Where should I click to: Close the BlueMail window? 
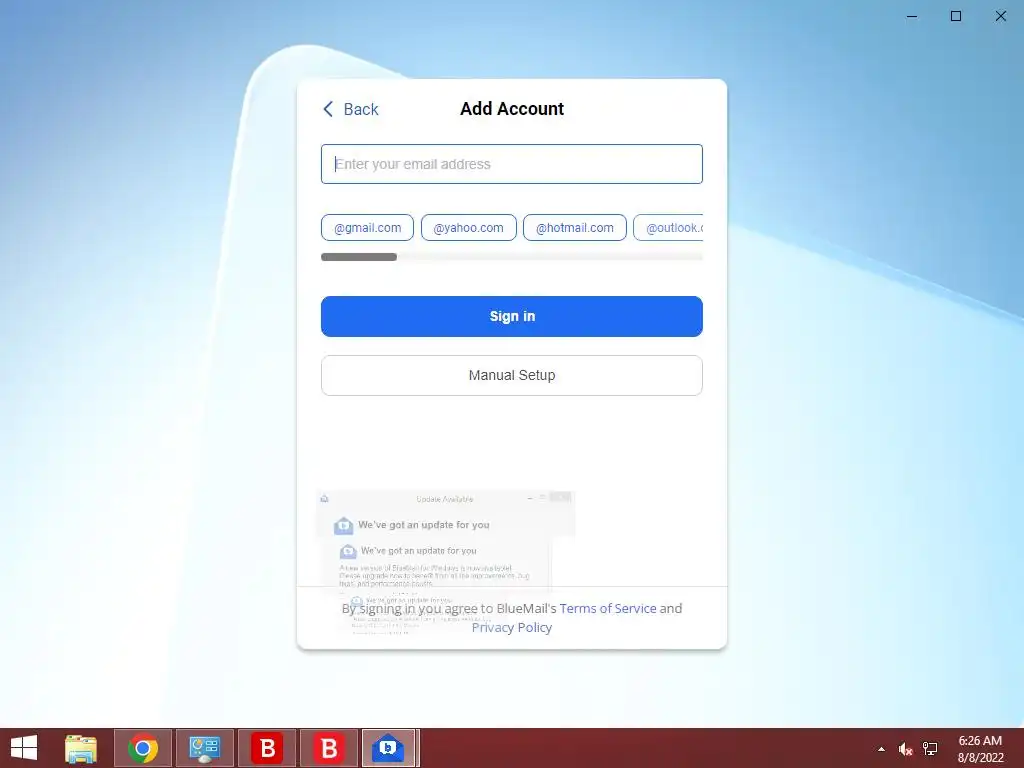pos(1000,16)
